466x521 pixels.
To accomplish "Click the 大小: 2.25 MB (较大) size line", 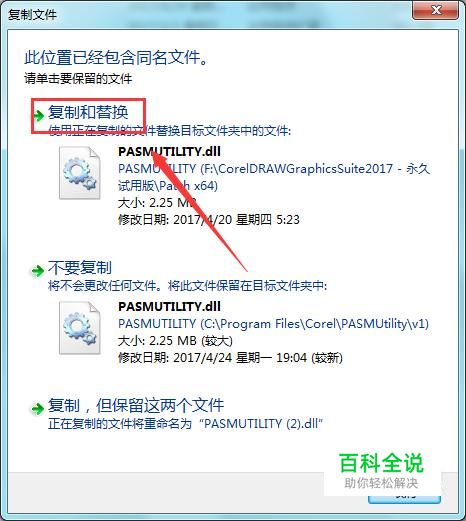I will (x=175, y=341).
